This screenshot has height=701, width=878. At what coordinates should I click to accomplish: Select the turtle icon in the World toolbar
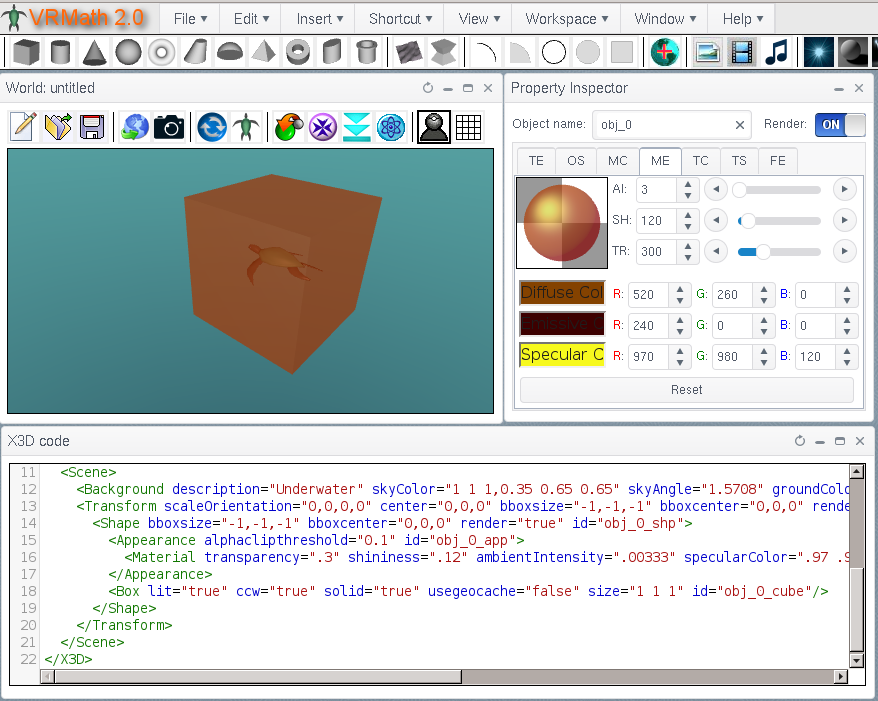point(247,126)
